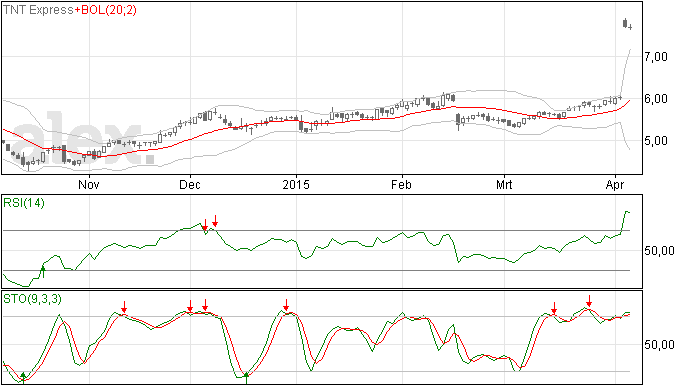Click the 50,00 label on STO panel
Viewport: 690px width, 387px height.
[x=659, y=345]
